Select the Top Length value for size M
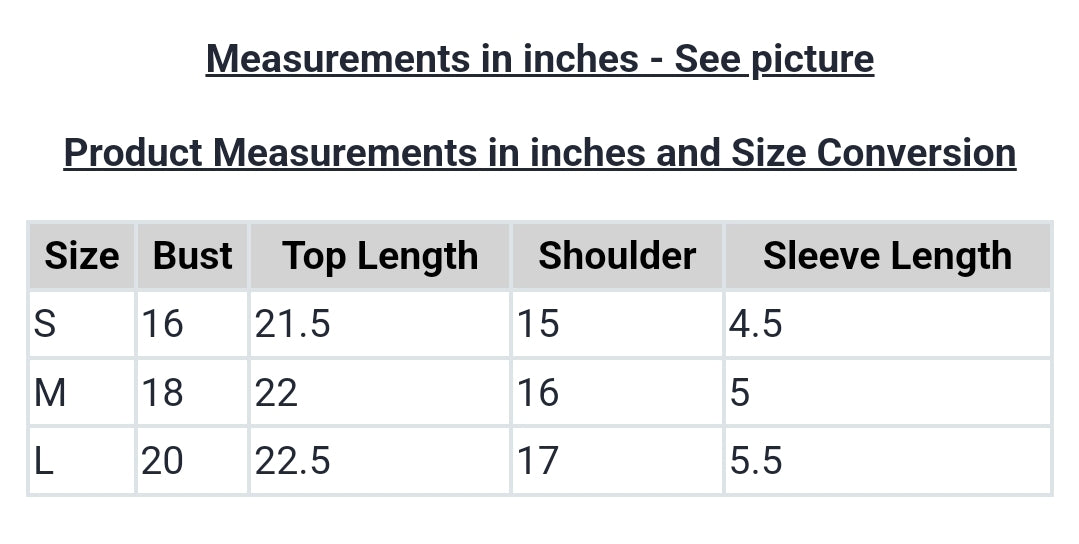Viewport: 1079px width, 544px height. 277,393
